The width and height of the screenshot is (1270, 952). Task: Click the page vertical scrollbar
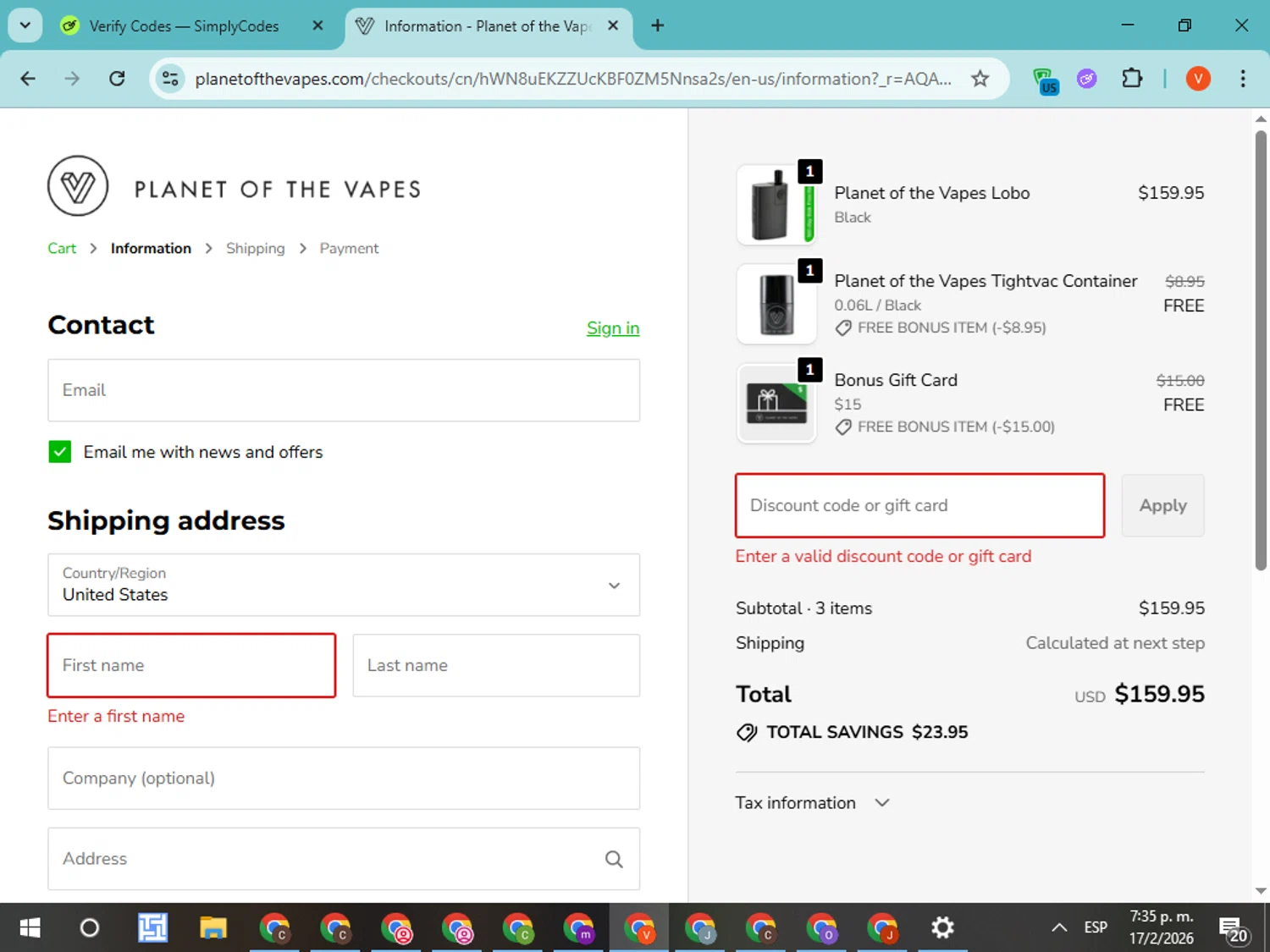click(1261, 349)
